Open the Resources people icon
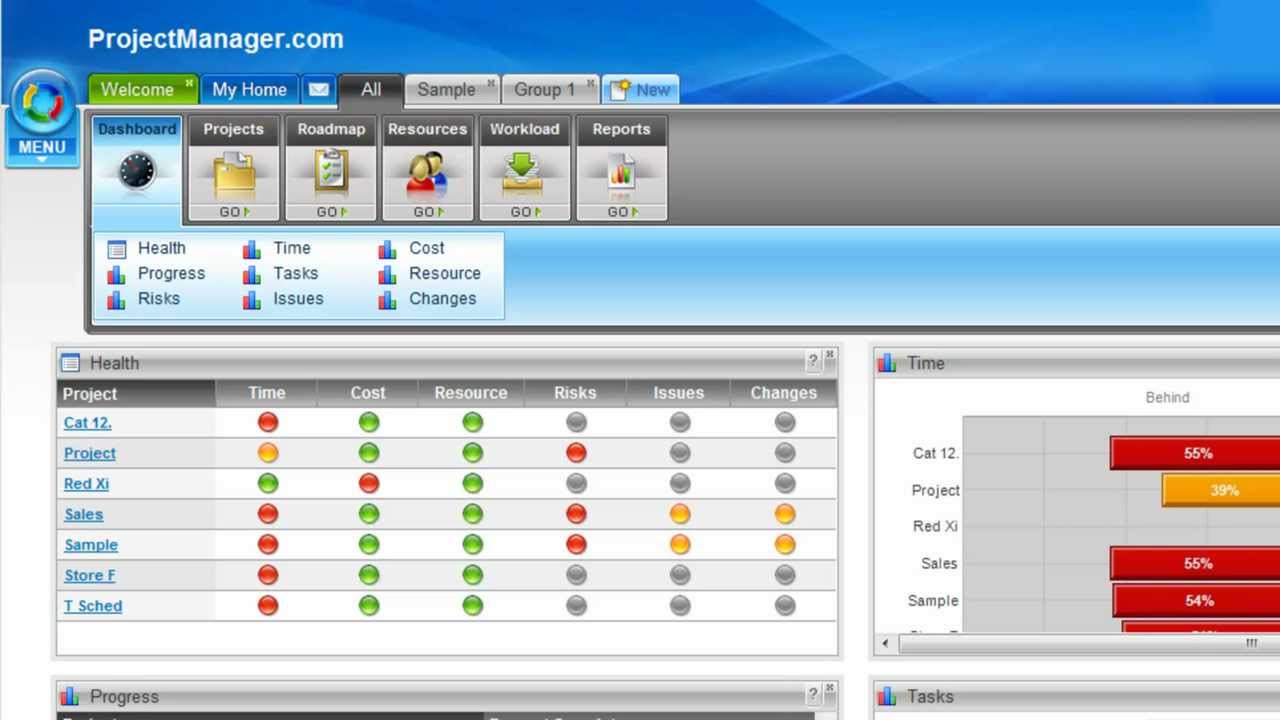Screen dimensions: 1280x720 click(x=428, y=174)
